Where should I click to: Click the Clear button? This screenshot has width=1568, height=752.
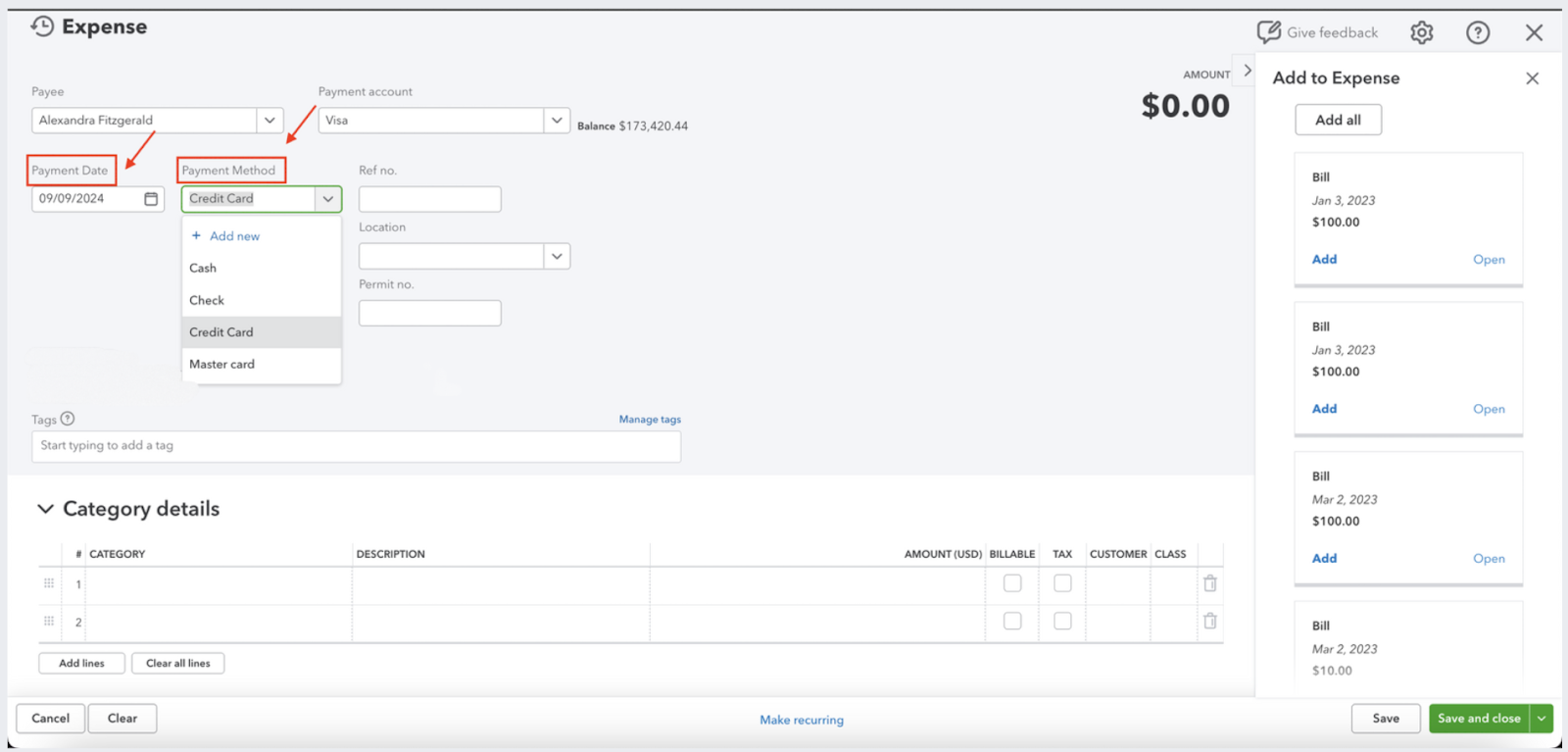pos(122,719)
